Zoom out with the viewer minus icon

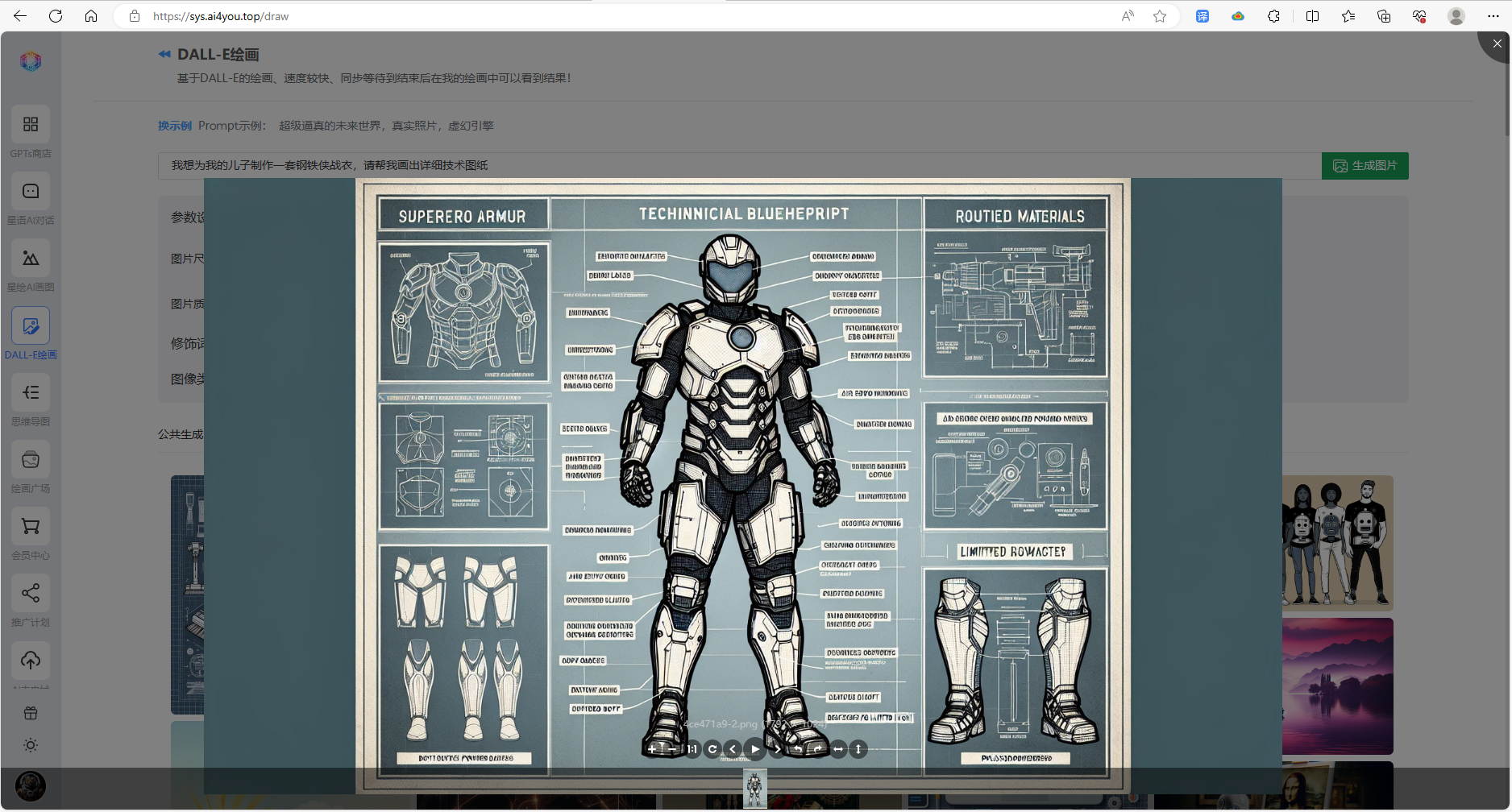tap(671, 749)
